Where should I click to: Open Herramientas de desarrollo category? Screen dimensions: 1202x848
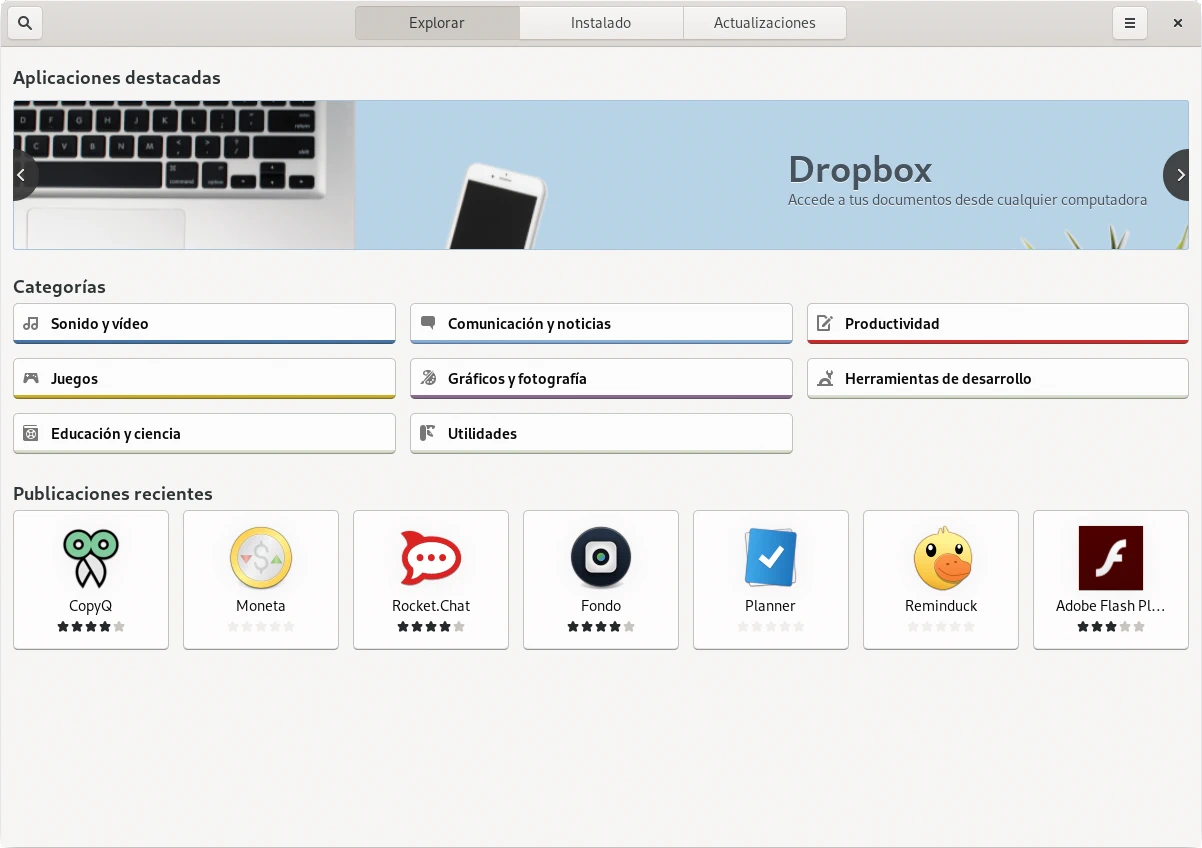click(x=997, y=379)
